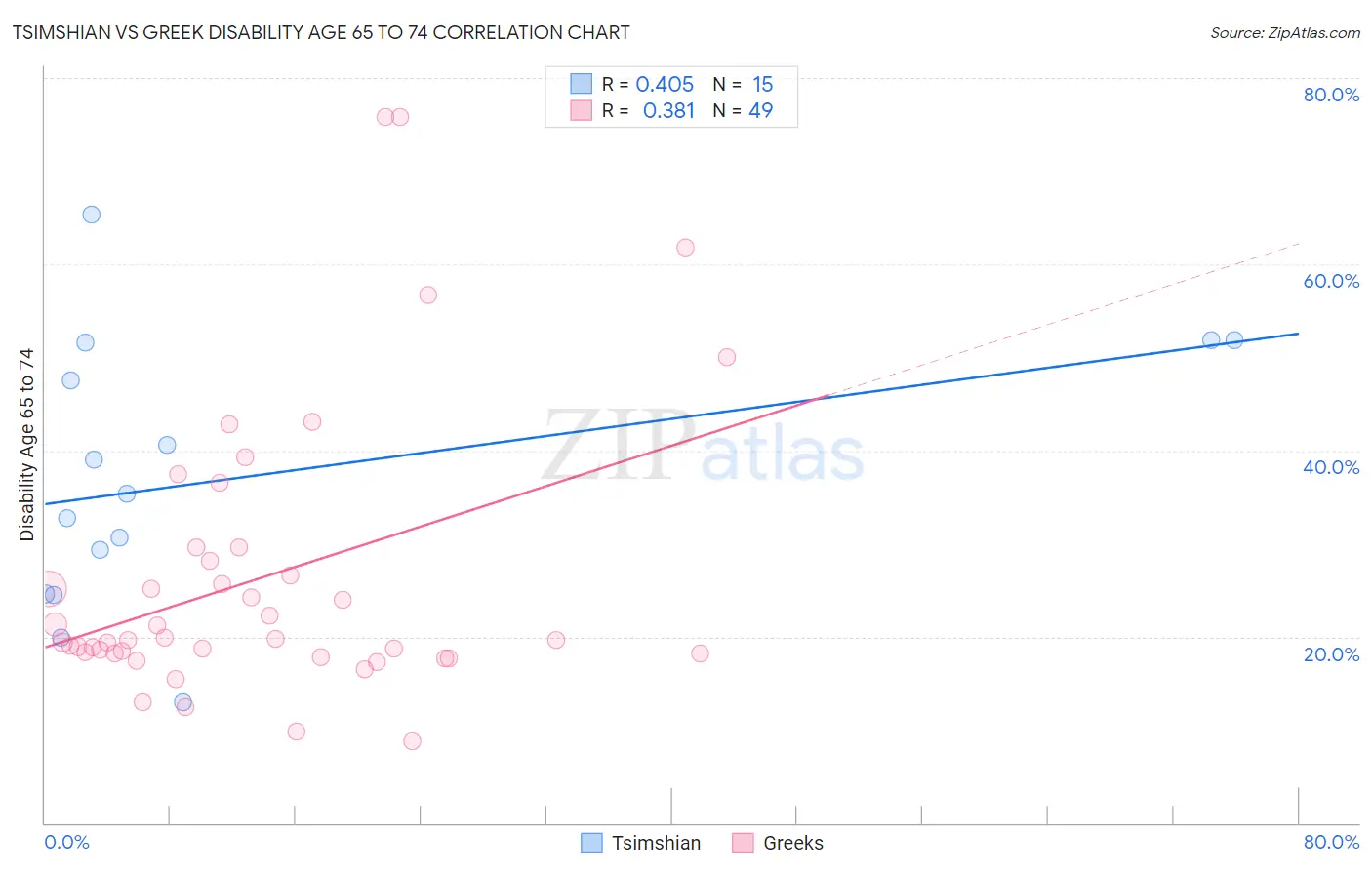Click the rightmost blue Tsimshian data point

1234,340
